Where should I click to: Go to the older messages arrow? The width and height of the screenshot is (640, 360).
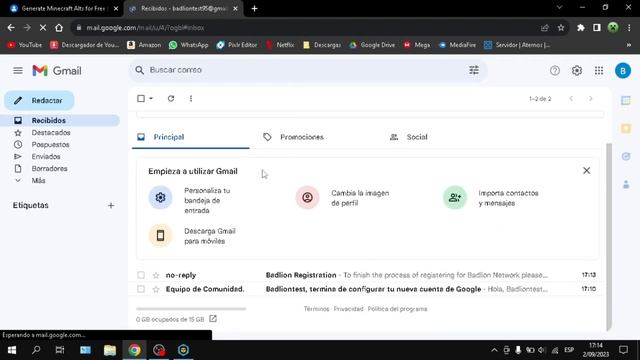(590, 98)
